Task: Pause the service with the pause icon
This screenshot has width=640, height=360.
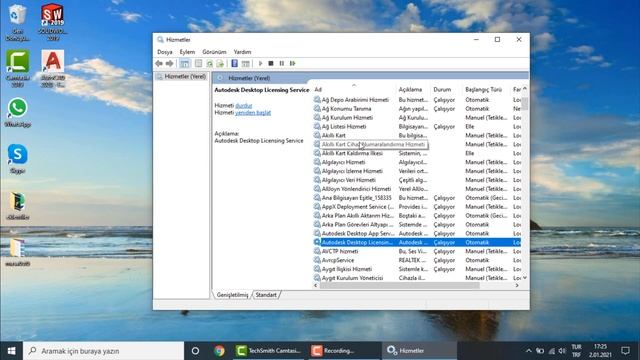Action: pos(282,63)
